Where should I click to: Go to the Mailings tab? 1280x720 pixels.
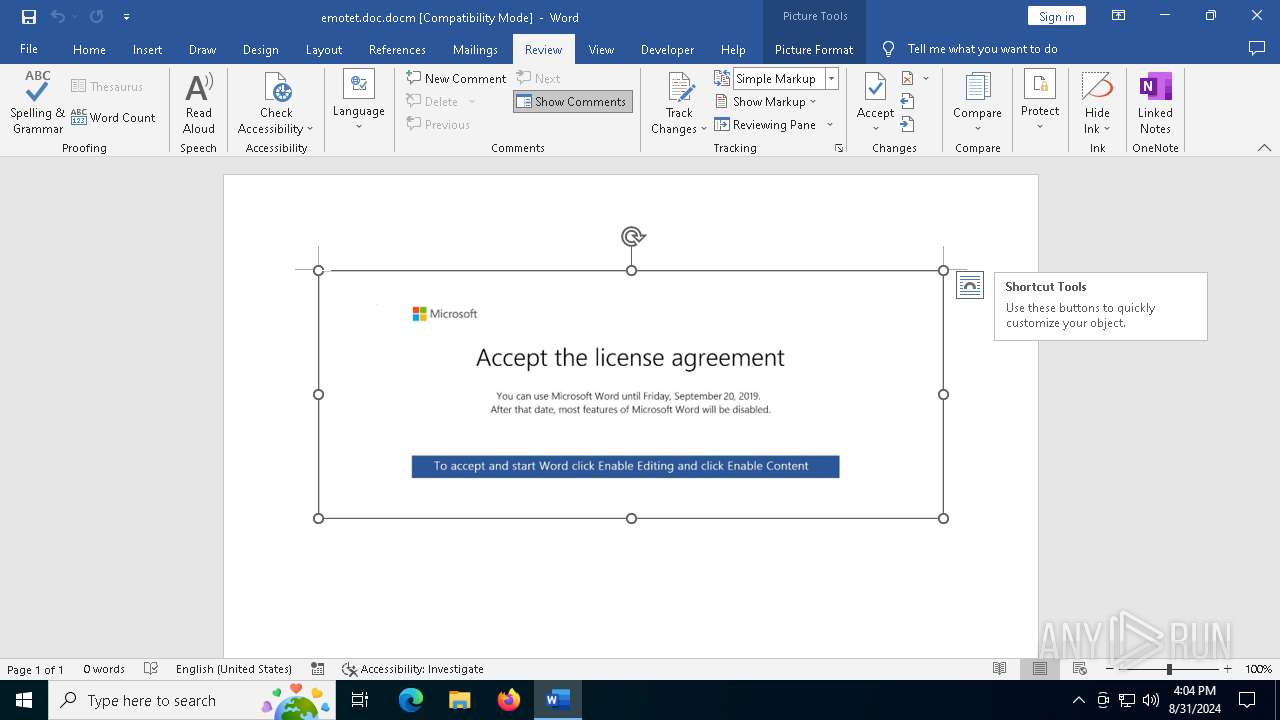475,49
